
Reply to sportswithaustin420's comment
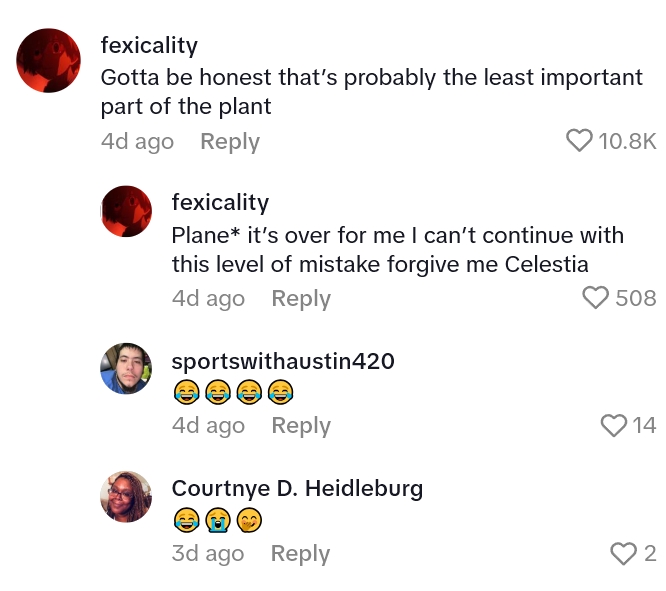coord(300,426)
